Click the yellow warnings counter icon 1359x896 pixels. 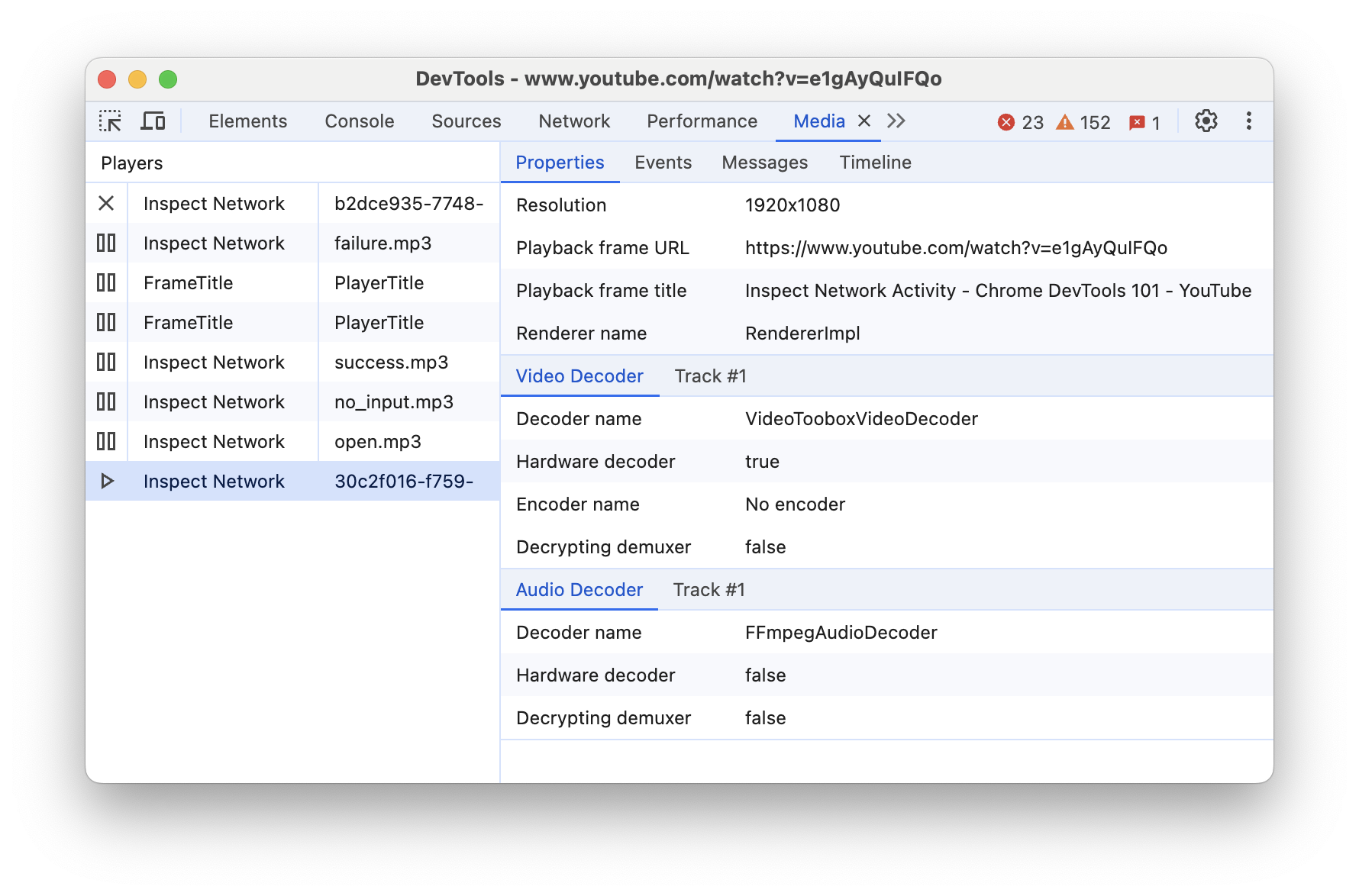tap(1064, 121)
